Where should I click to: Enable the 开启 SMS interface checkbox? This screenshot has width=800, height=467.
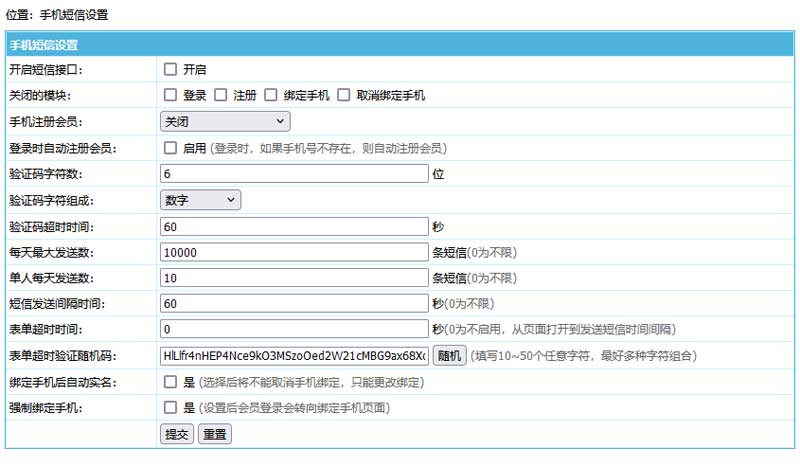coord(171,70)
